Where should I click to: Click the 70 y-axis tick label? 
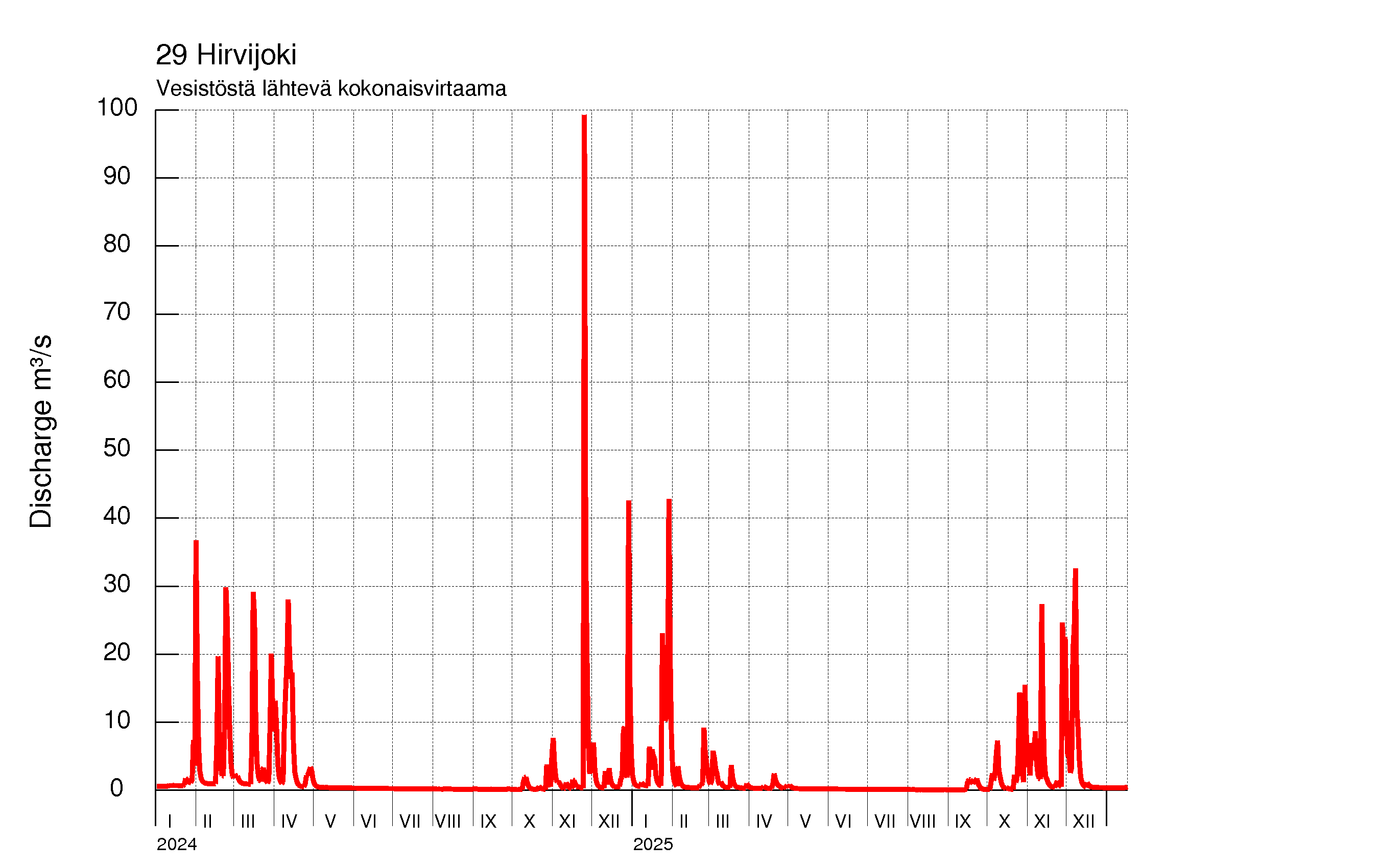(x=117, y=312)
